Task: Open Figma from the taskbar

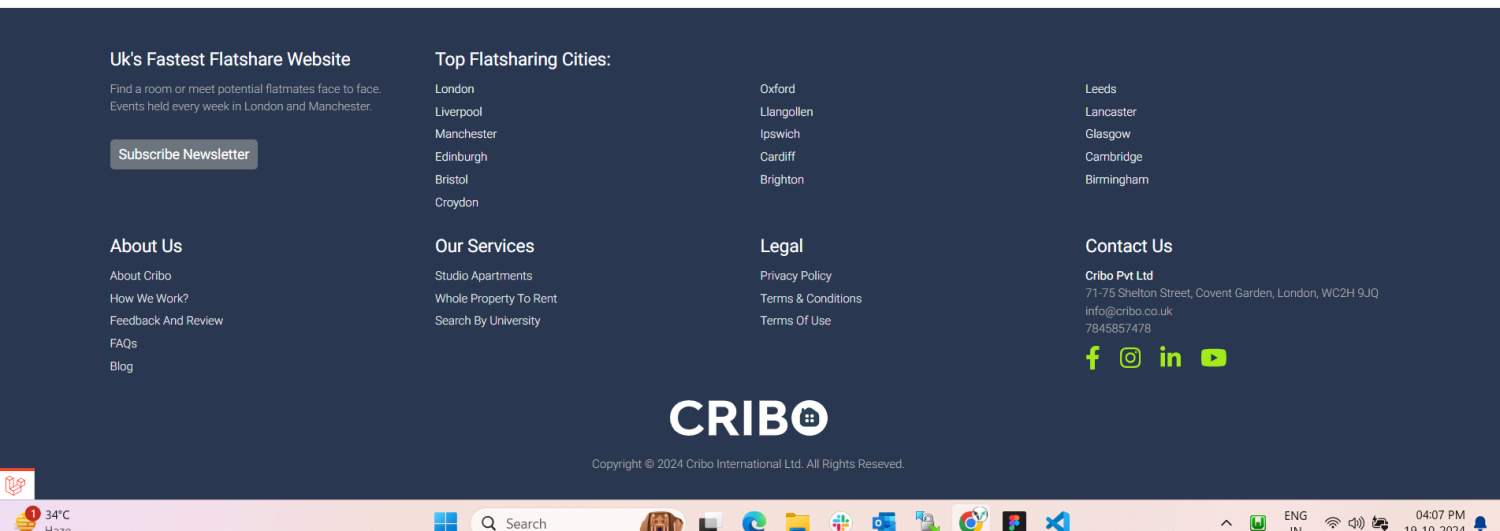Action: [x=1014, y=521]
